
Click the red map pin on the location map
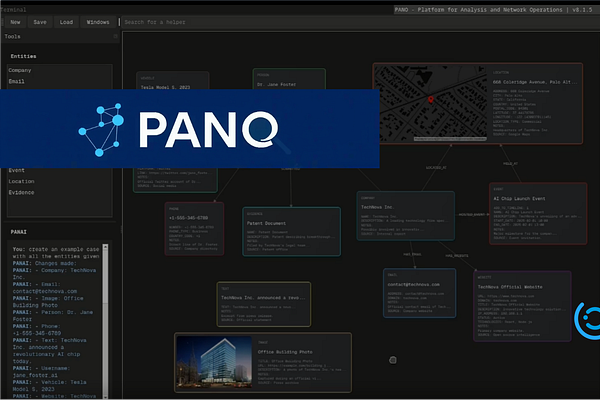[431, 100]
